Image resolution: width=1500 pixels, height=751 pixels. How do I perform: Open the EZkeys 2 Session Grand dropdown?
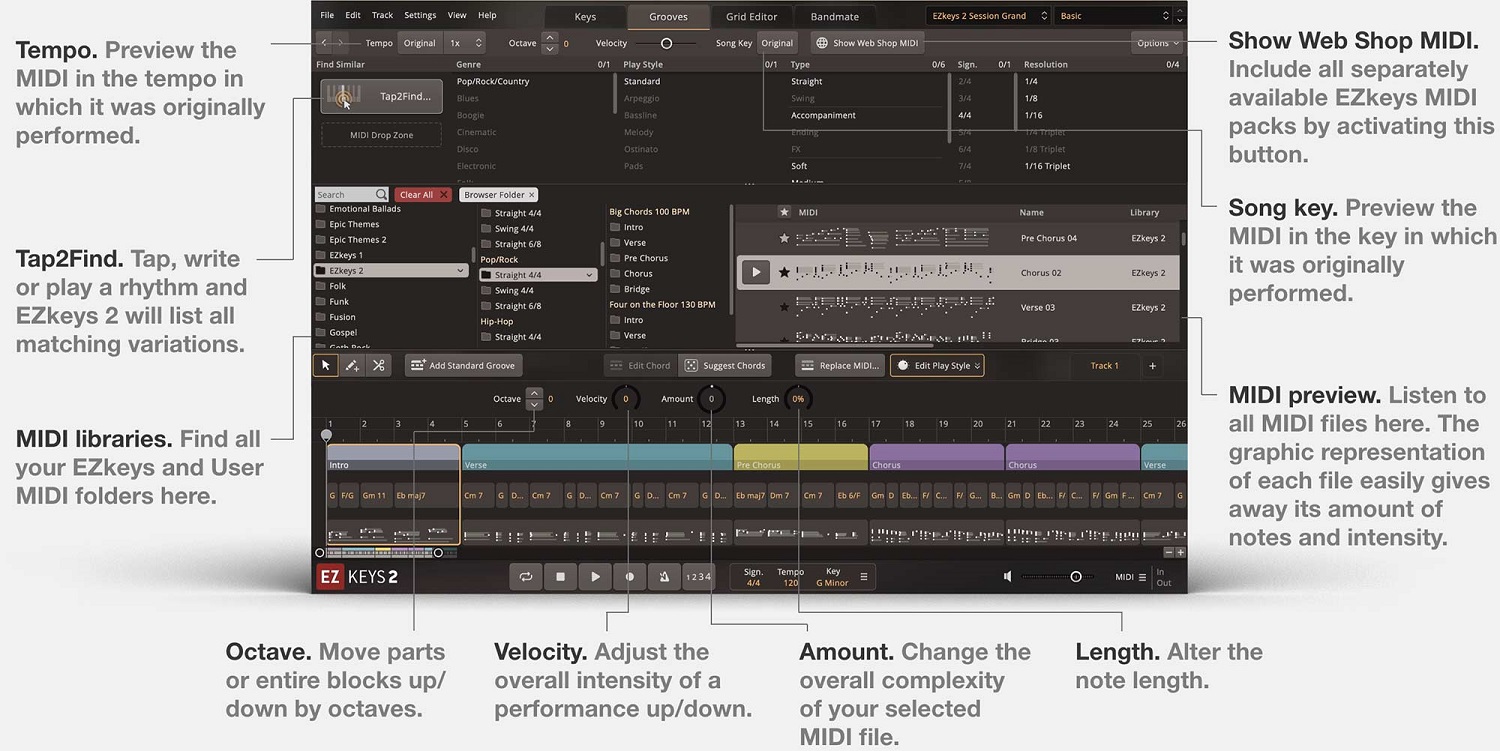pyautogui.click(x=988, y=16)
